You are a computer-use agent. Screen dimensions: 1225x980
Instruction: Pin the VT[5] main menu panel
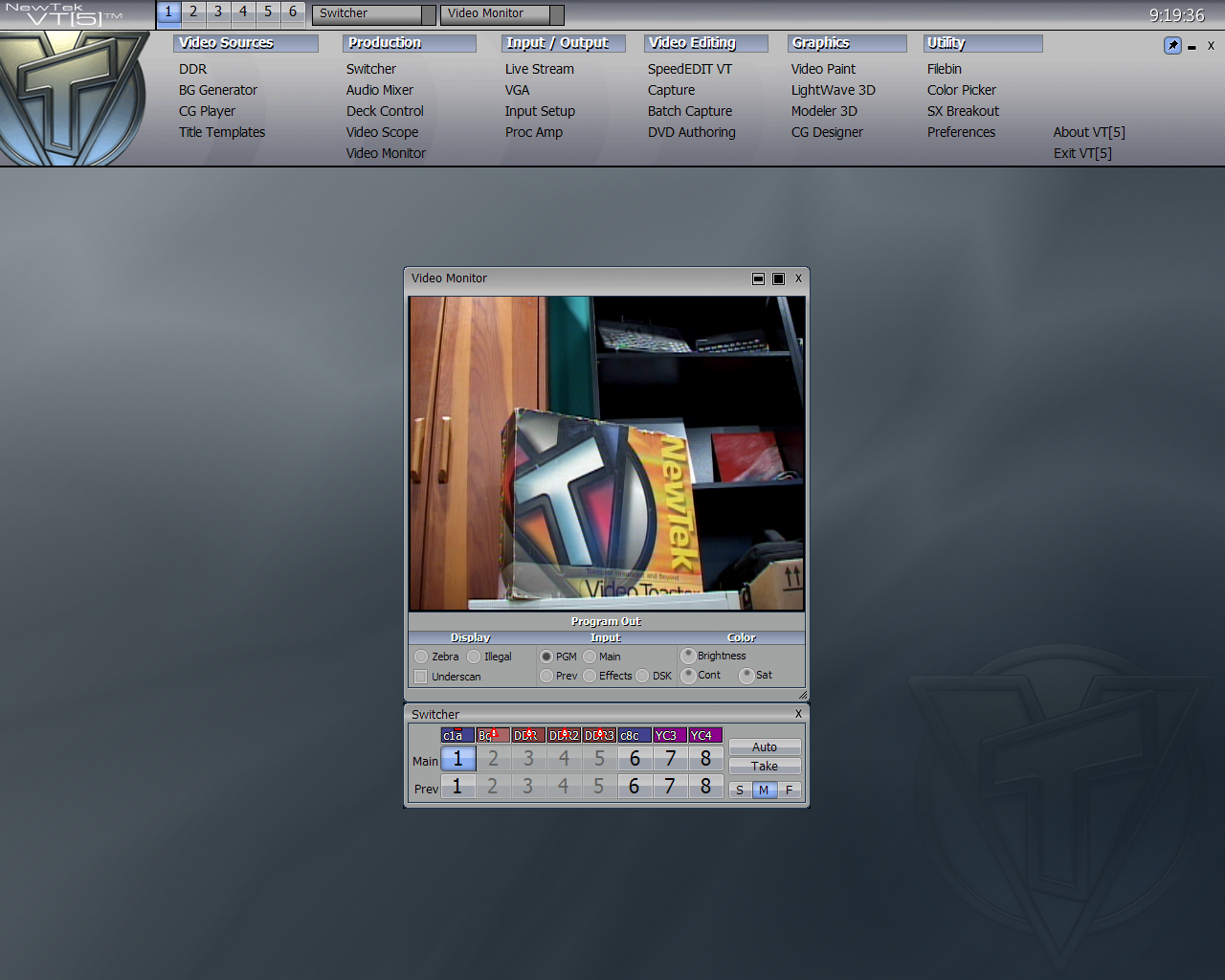[1172, 45]
